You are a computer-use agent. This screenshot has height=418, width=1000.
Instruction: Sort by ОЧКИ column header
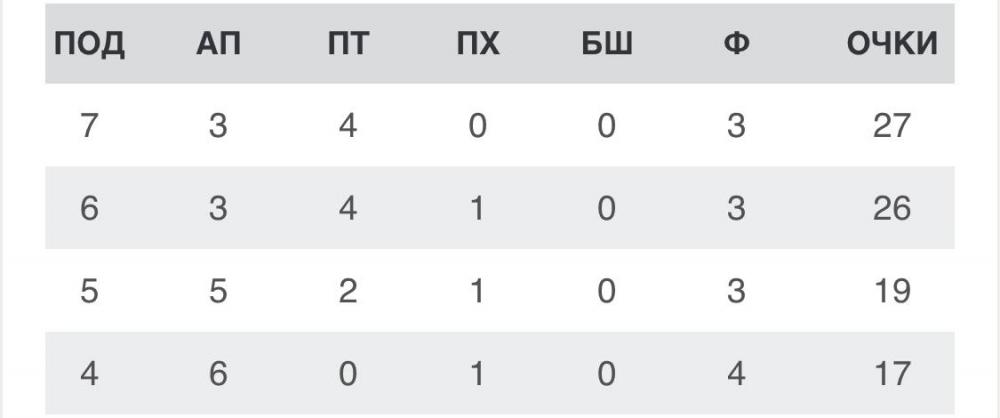[x=892, y=46]
